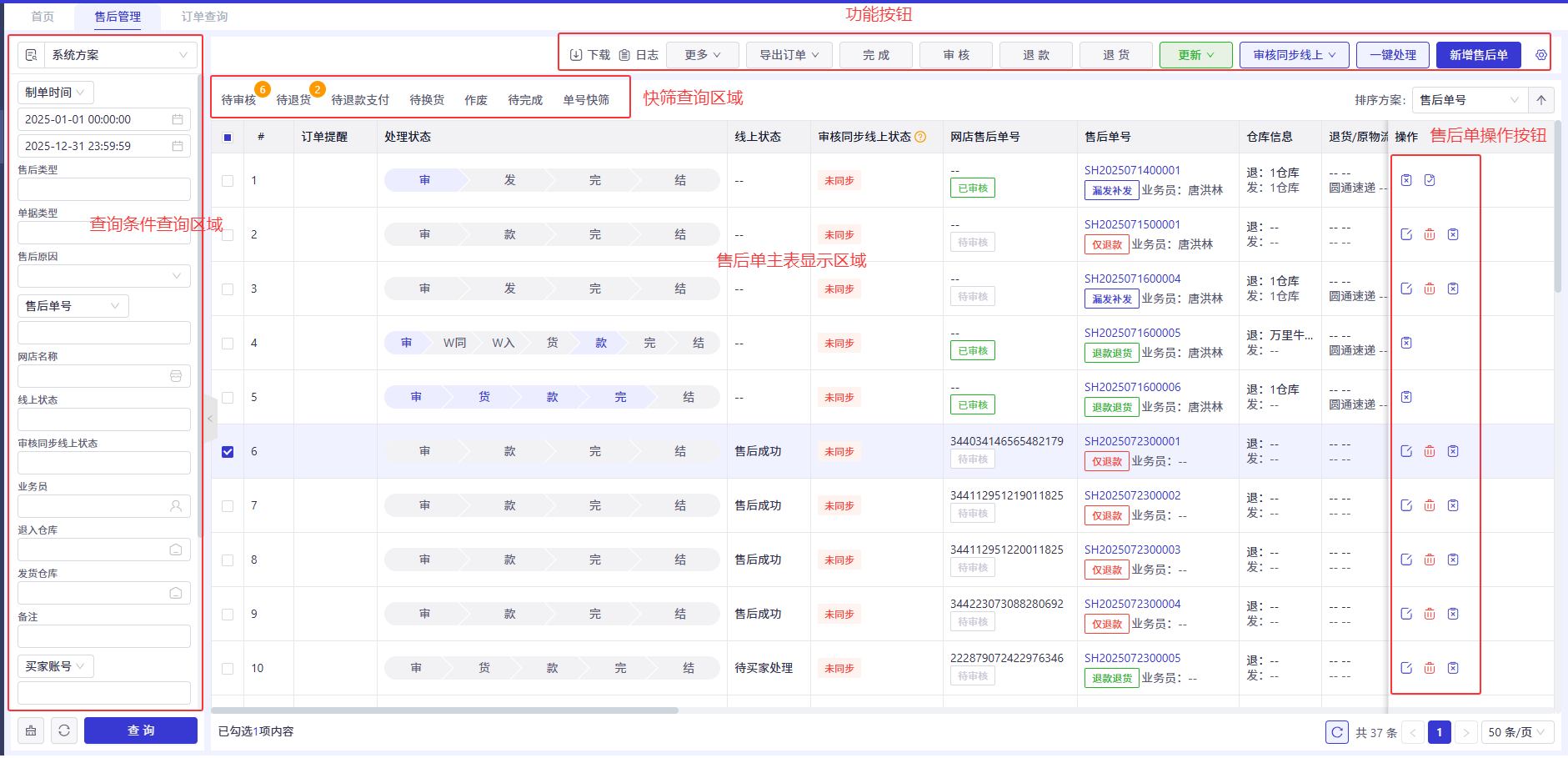
Task: Click the 一键处理 button
Action: (1393, 55)
